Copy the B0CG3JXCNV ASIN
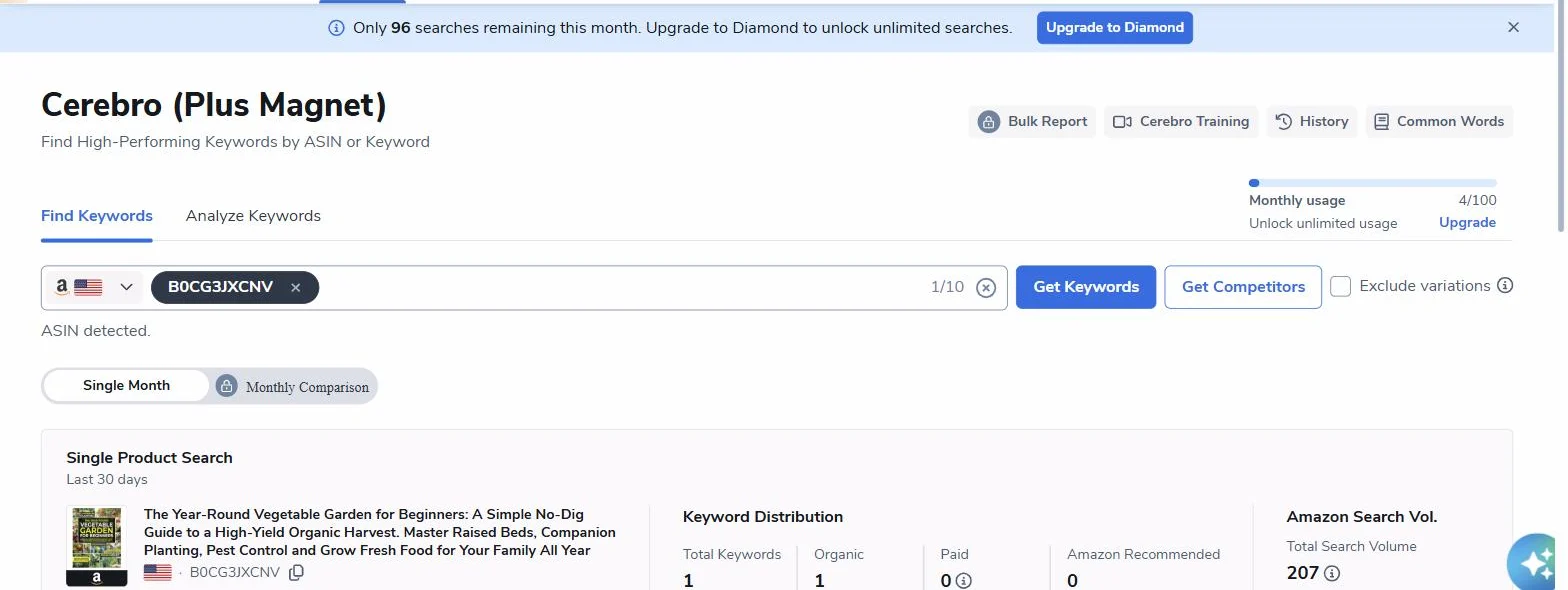Viewport: 1568px width, 590px height. point(296,573)
